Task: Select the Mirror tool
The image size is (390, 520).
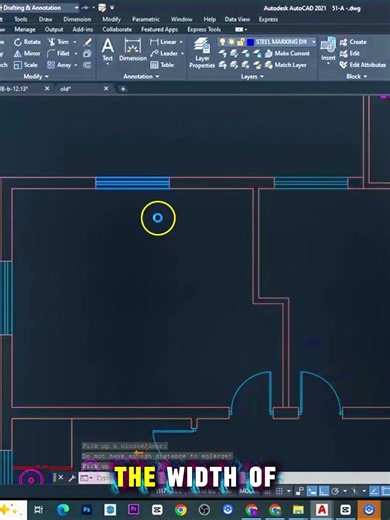Action: (x=27, y=53)
